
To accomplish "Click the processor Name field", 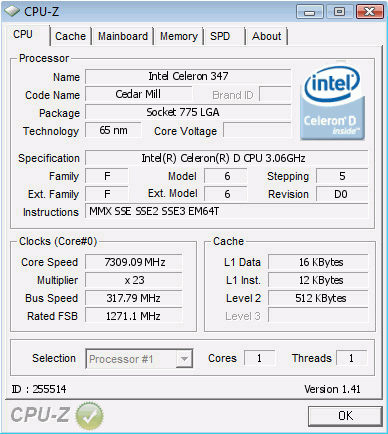I will [x=188, y=76].
